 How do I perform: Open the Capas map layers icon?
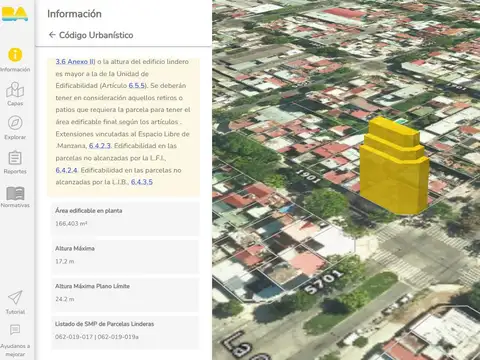(15, 90)
